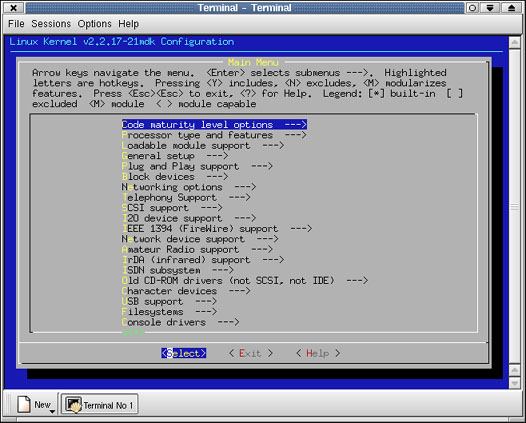
Task: Select Amateur Radio support entry
Action: coord(197,250)
